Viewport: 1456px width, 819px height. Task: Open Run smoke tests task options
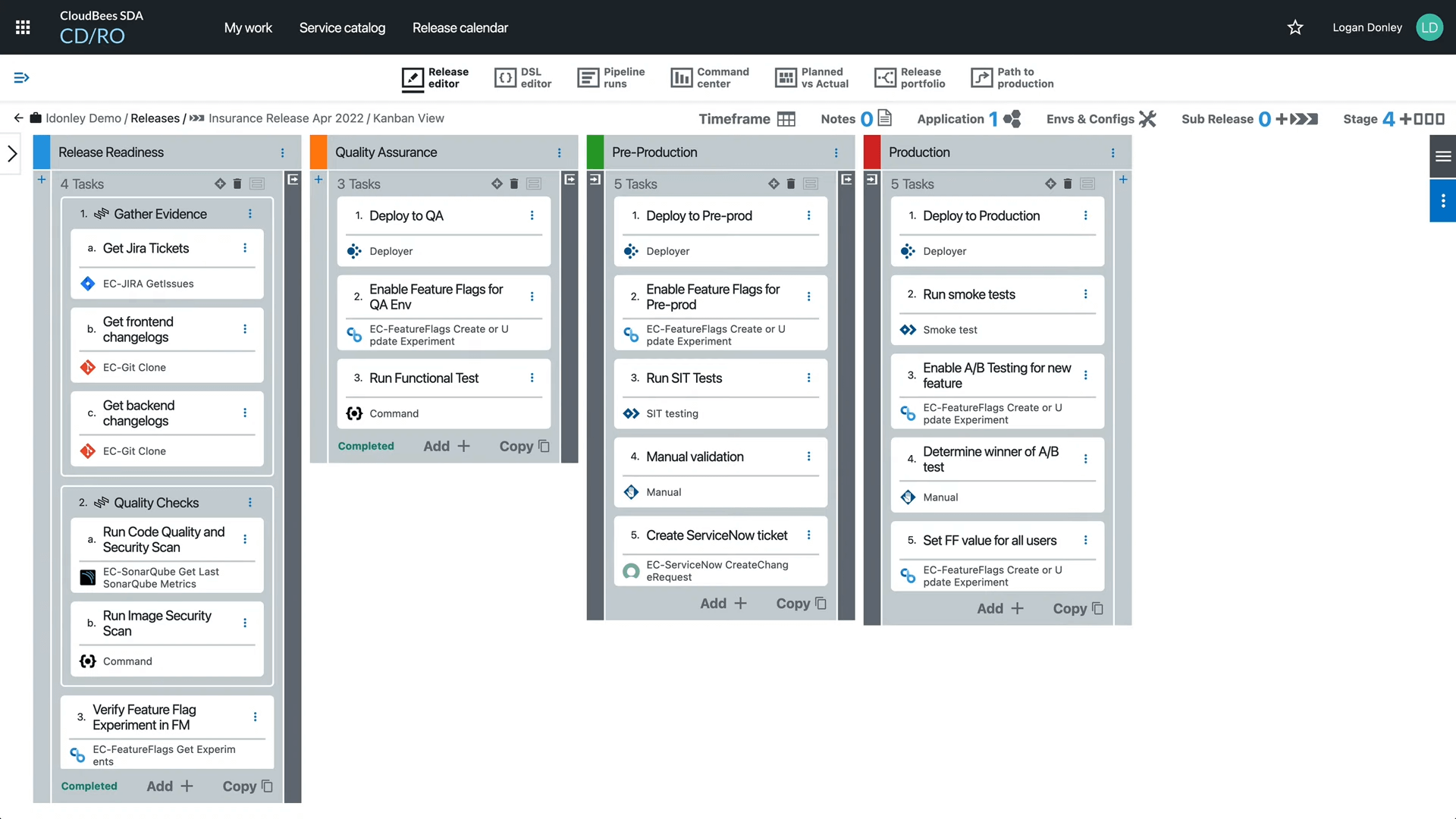tap(1086, 294)
